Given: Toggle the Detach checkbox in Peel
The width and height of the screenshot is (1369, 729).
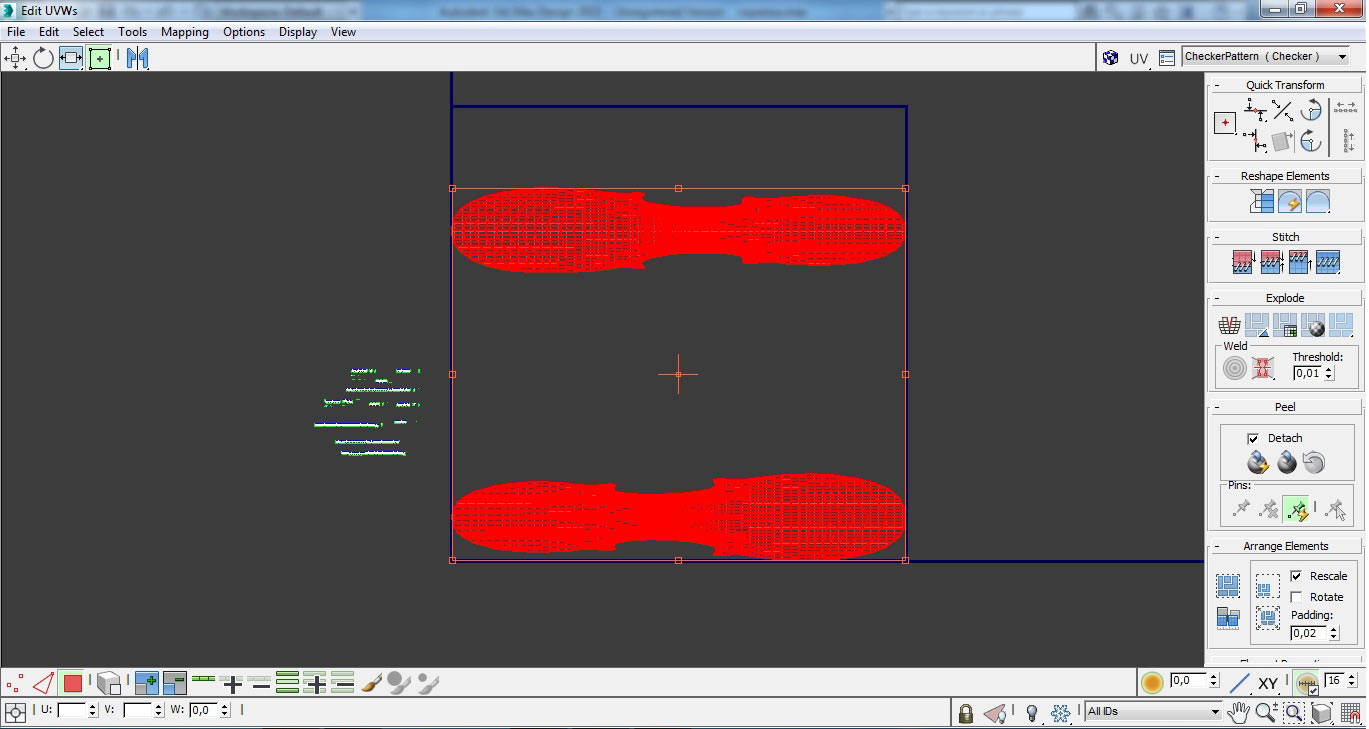Looking at the screenshot, I should pyautogui.click(x=1253, y=438).
